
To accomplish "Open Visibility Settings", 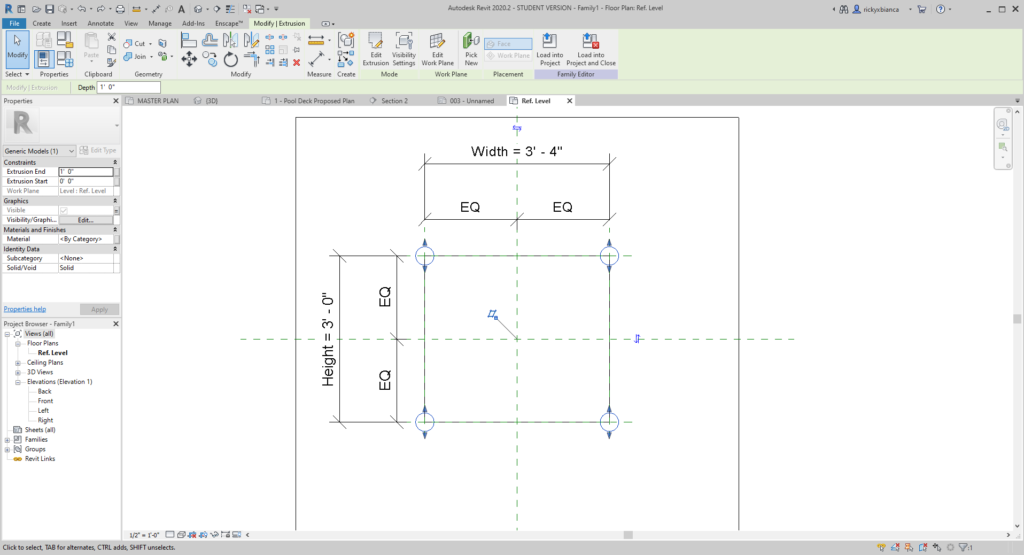I will click(x=404, y=49).
